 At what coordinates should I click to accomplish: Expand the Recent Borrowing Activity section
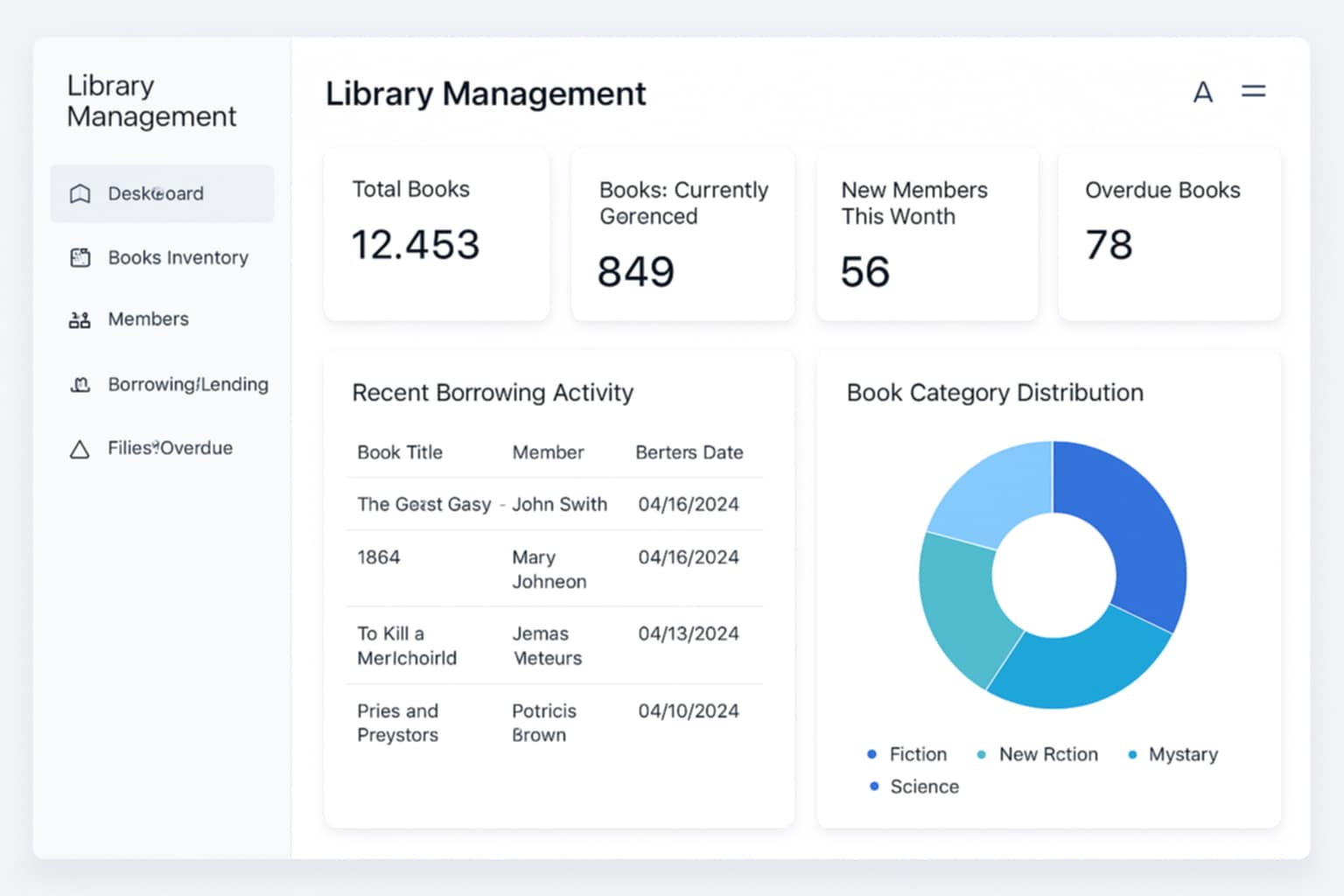click(493, 393)
